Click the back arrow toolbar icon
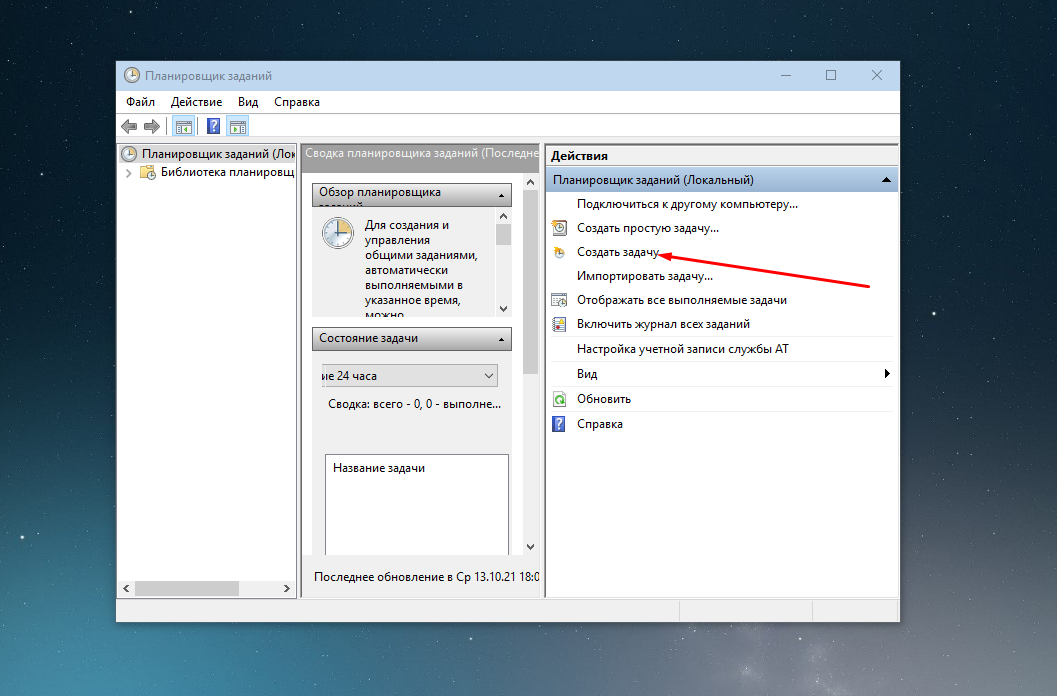Screen dimensions: 1057x696 point(129,126)
